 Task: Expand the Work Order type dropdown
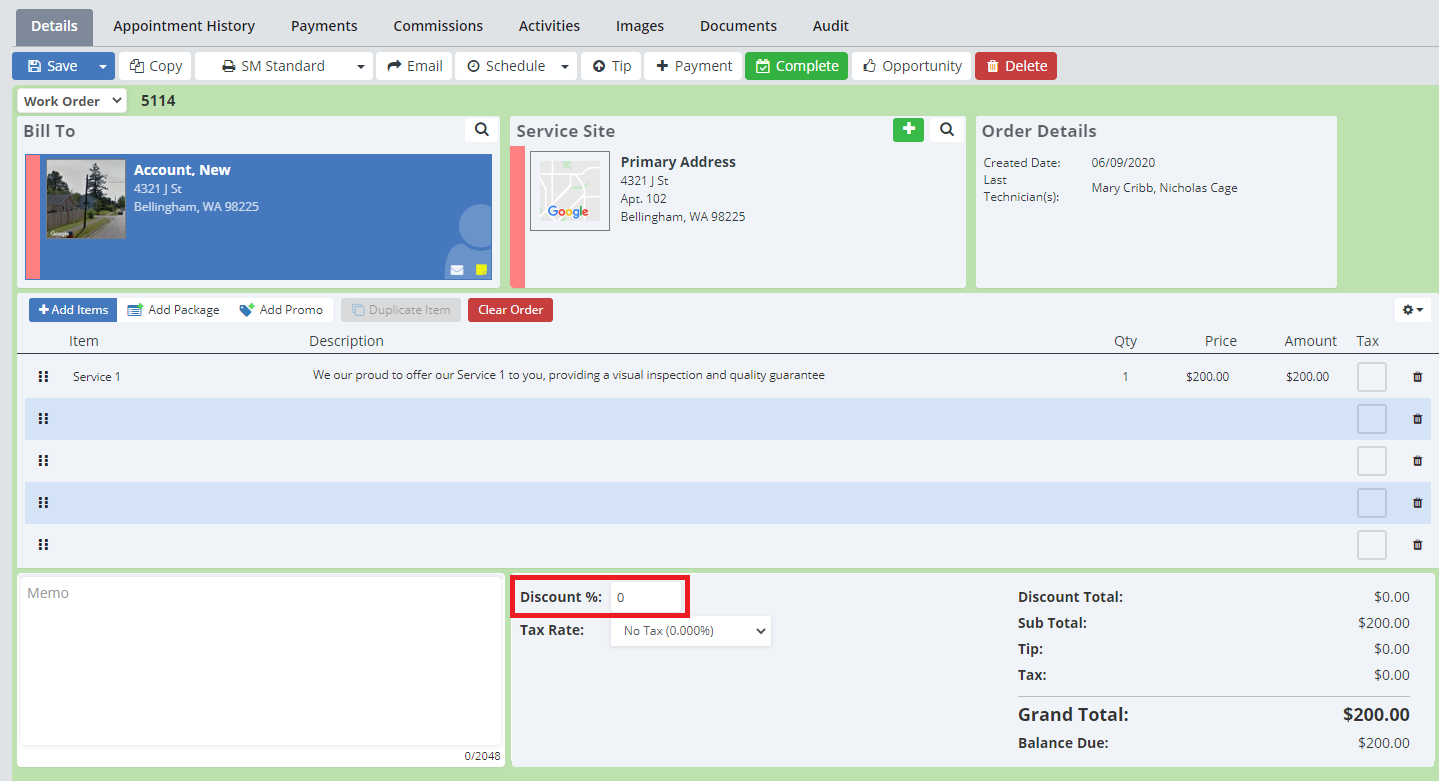[x=72, y=101]
